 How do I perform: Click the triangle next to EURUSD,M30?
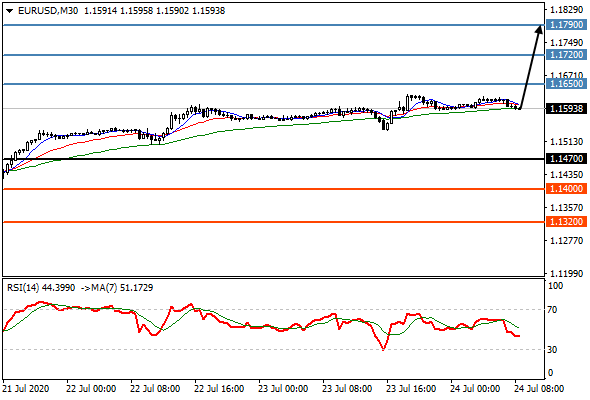point(10,11)
